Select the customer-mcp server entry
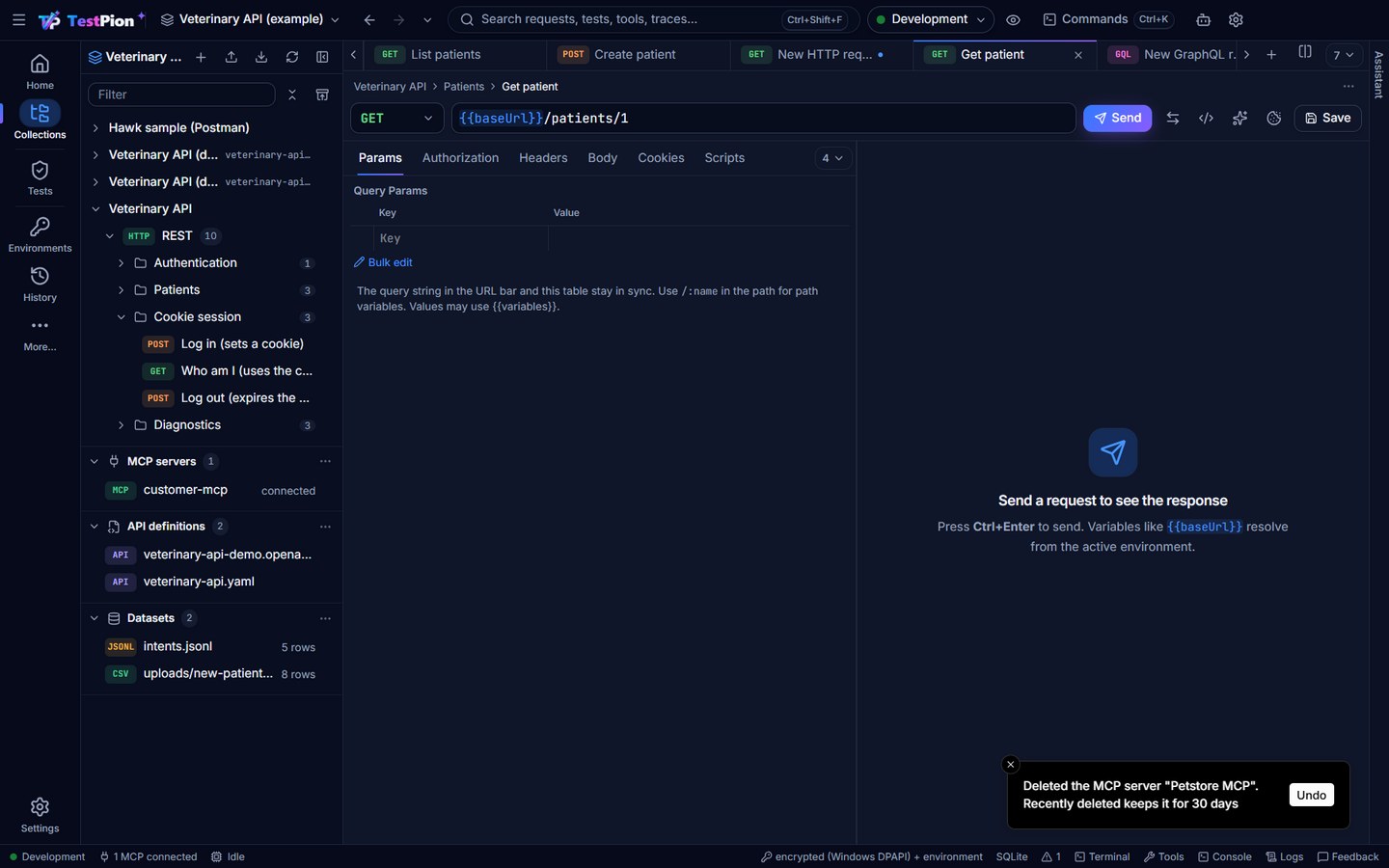Image resolution: width=1389 pixels, height=868 pixels. point(210,490)
